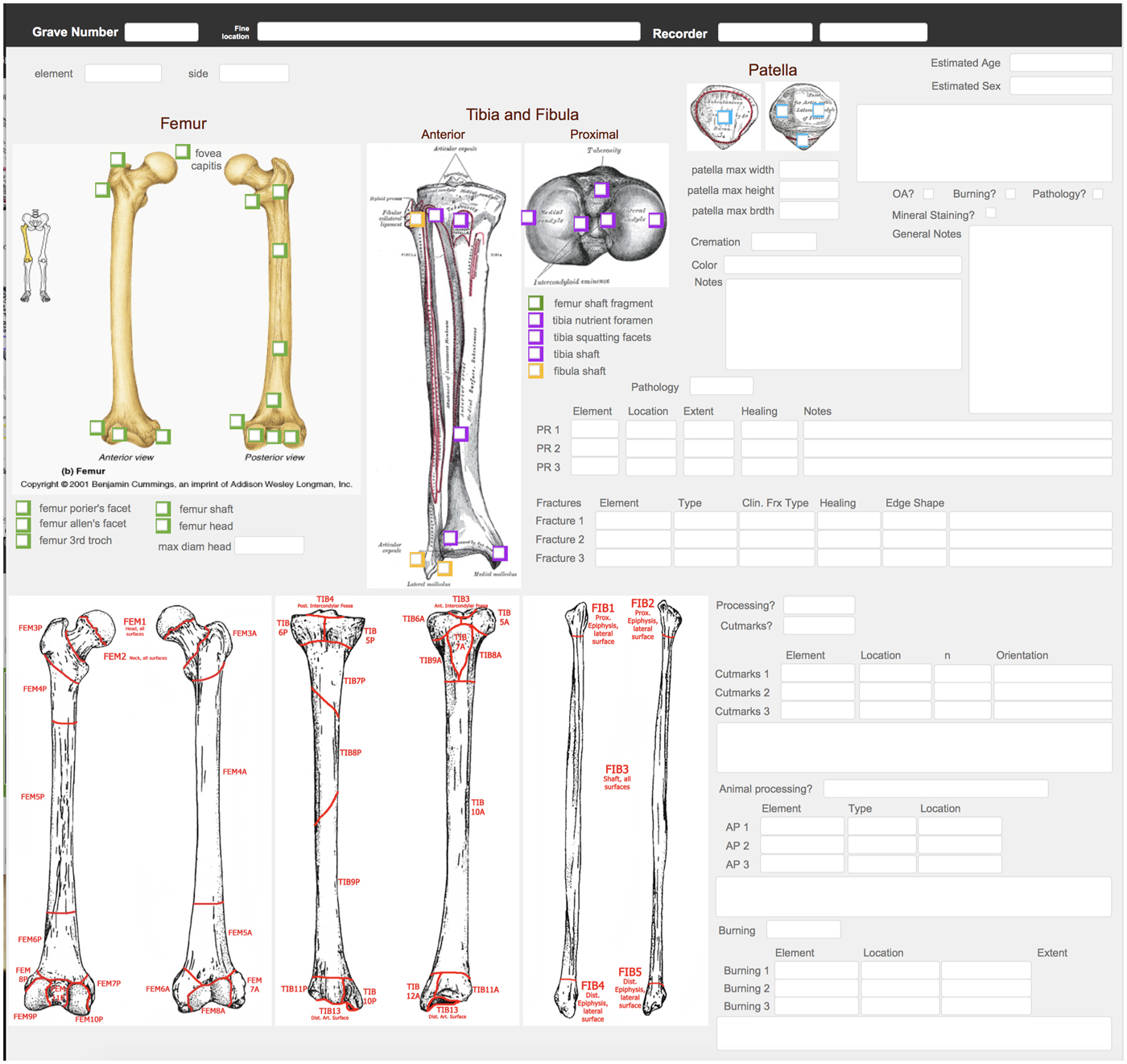The image size is (1127, 1064).
Task: Toggle the femur porier's facet checkbox
Action: pos(23,508)
